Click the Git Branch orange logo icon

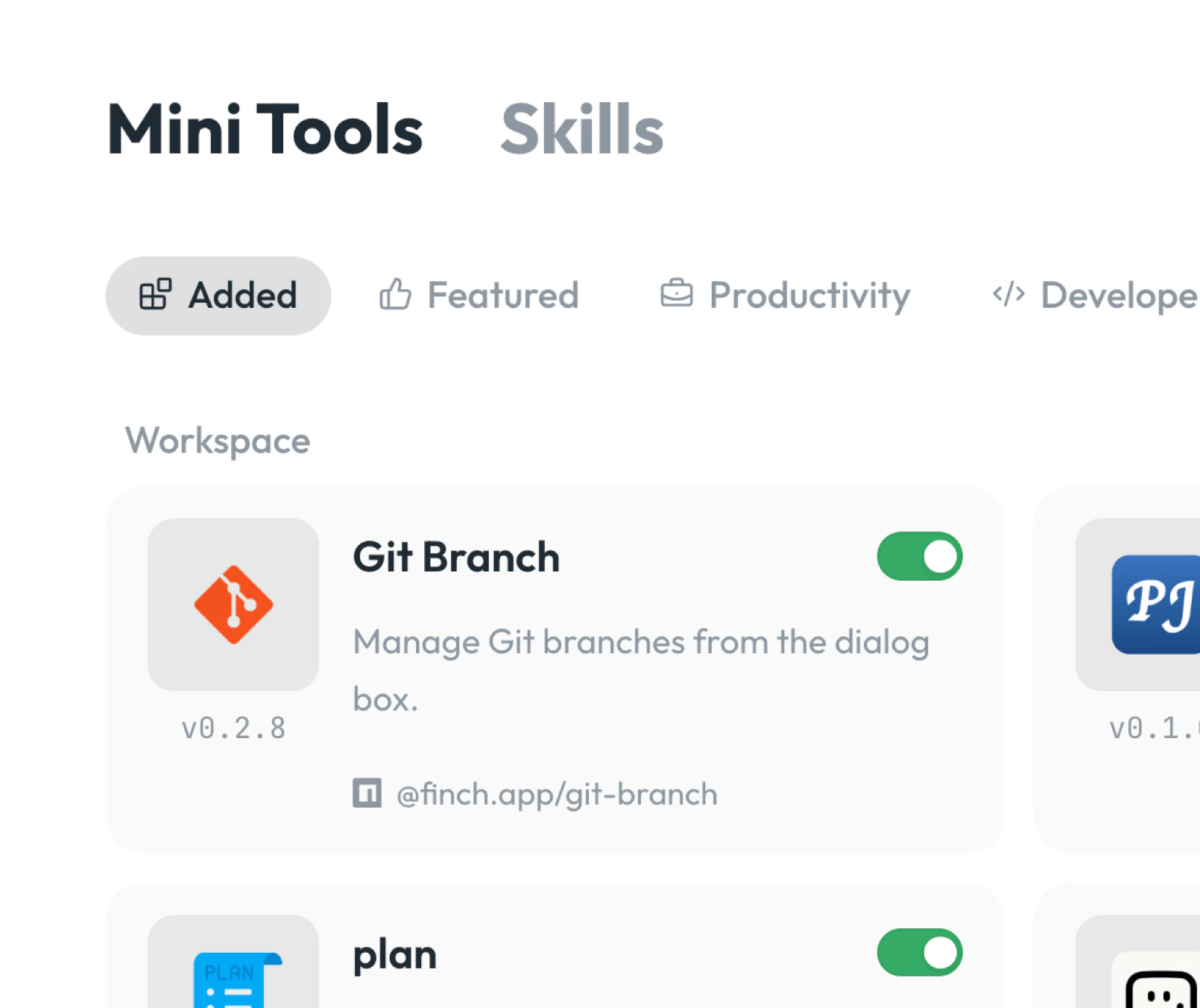tap(233, 605)
